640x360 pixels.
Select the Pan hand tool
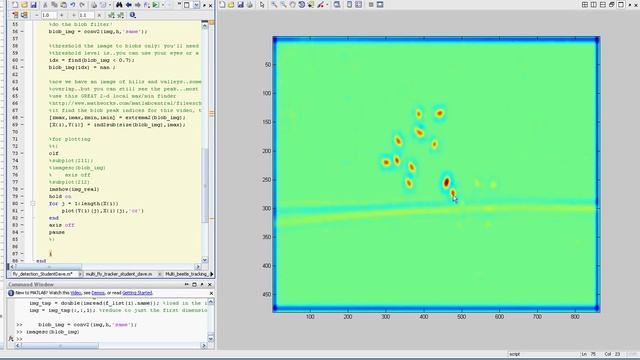pos(292,4)
